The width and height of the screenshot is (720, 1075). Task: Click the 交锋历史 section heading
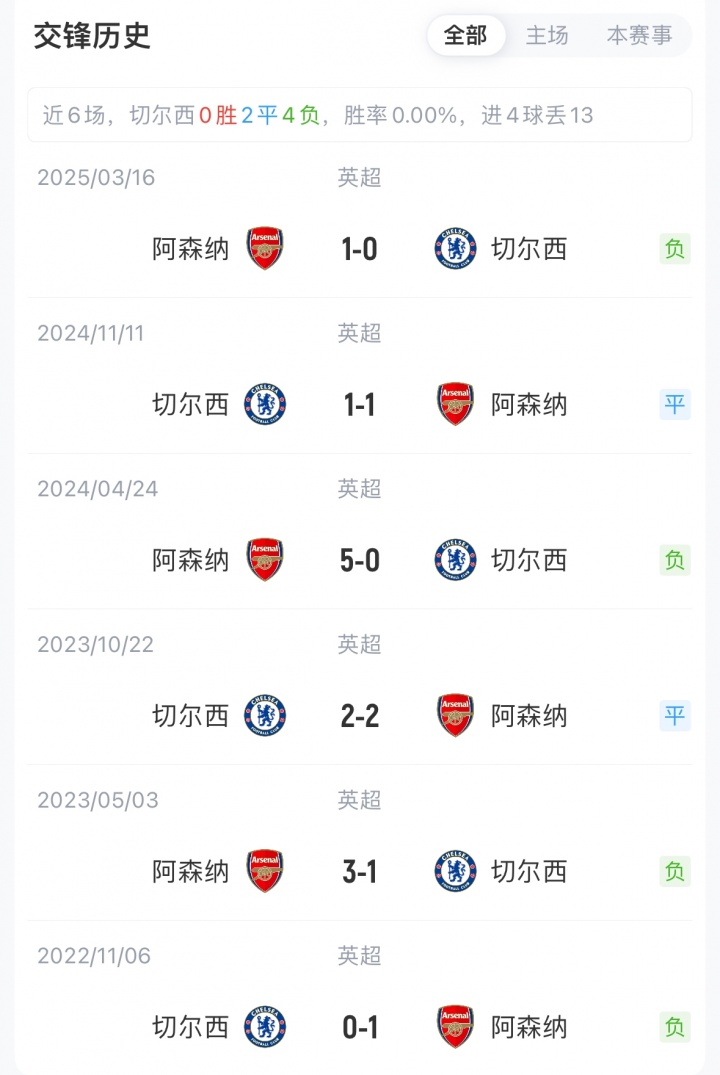tap(92, 36)
